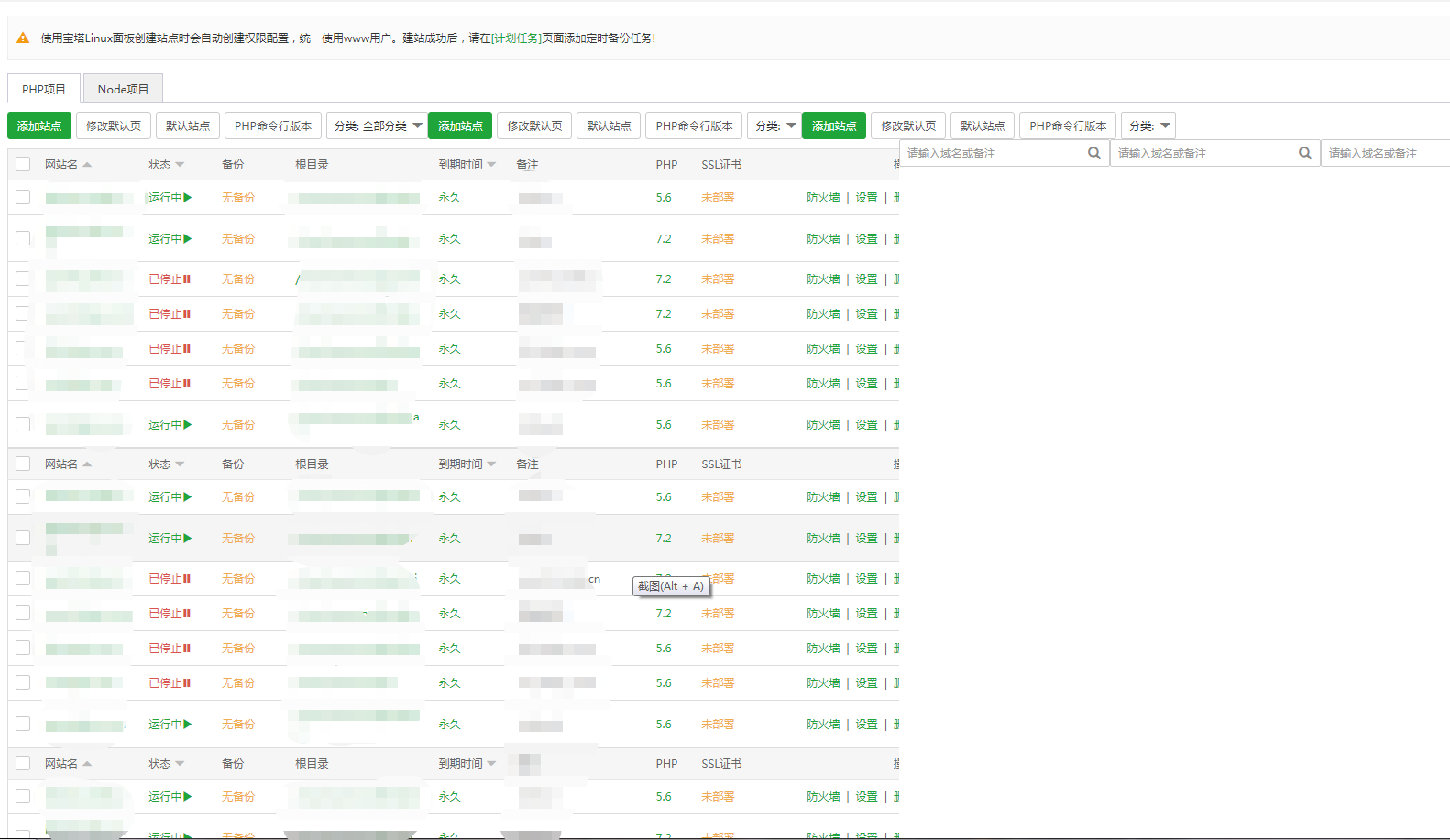This screenshot has width=1450, height=840.
Task: Click the magnifier icon of the leftmost search box
Action: (x=1094, y=153)
